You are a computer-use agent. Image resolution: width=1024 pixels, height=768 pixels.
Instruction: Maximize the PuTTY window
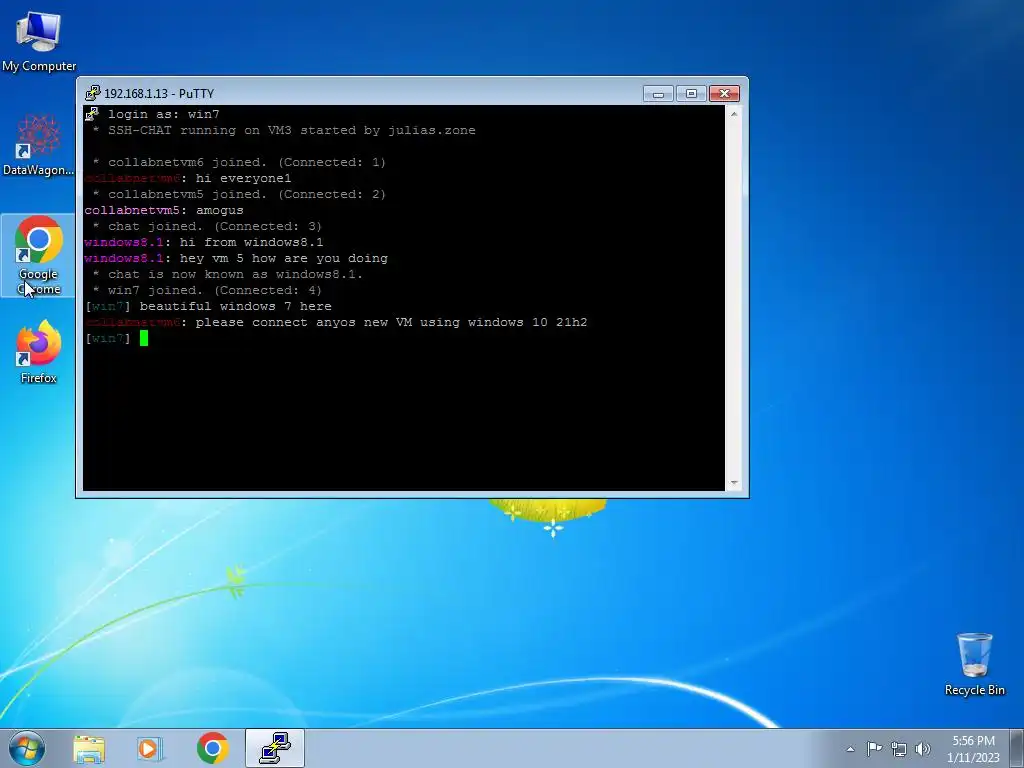(x=691, y=94)
